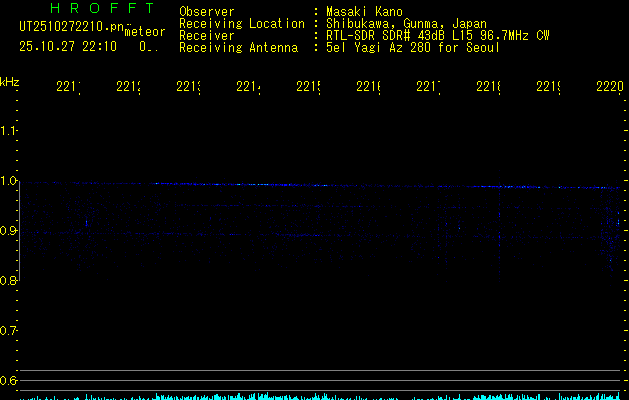This screenshot has width=629, height=400.
Task: Click the 0.7 kHz frequency tick
Action: click(x=9, y=330)
